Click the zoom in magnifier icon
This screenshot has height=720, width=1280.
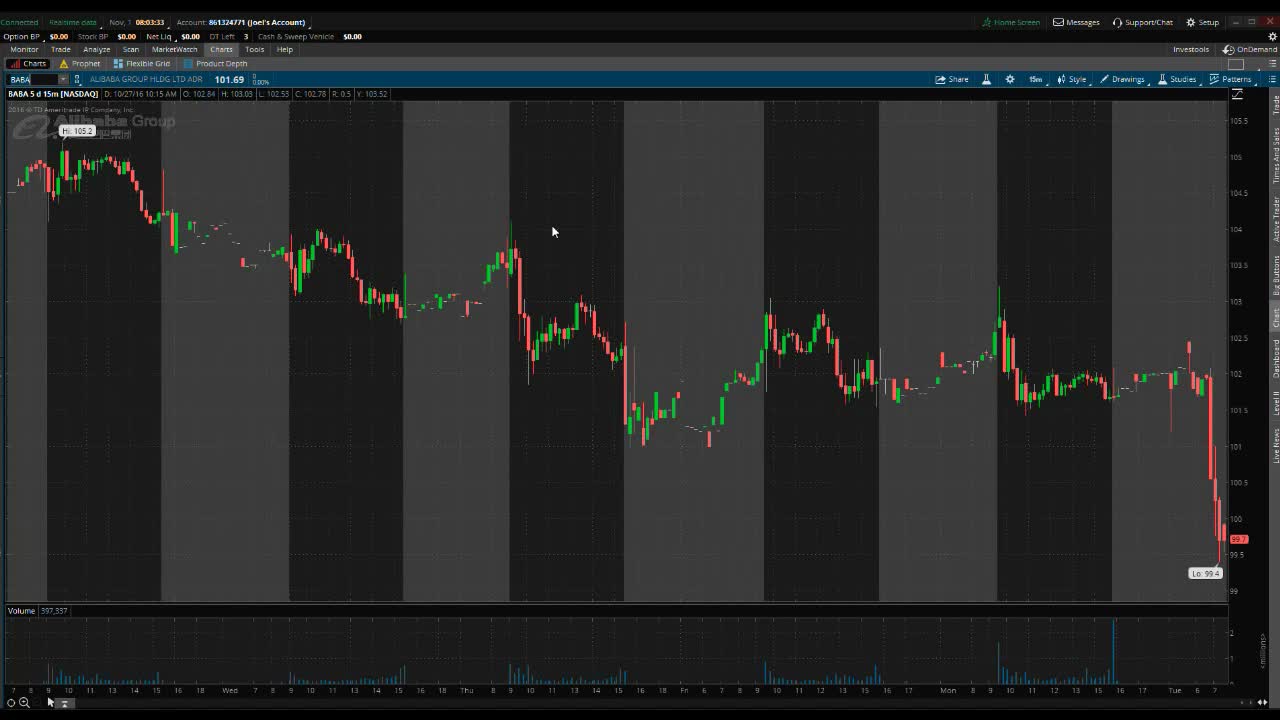pyautogui.click(x=24, y=703)
